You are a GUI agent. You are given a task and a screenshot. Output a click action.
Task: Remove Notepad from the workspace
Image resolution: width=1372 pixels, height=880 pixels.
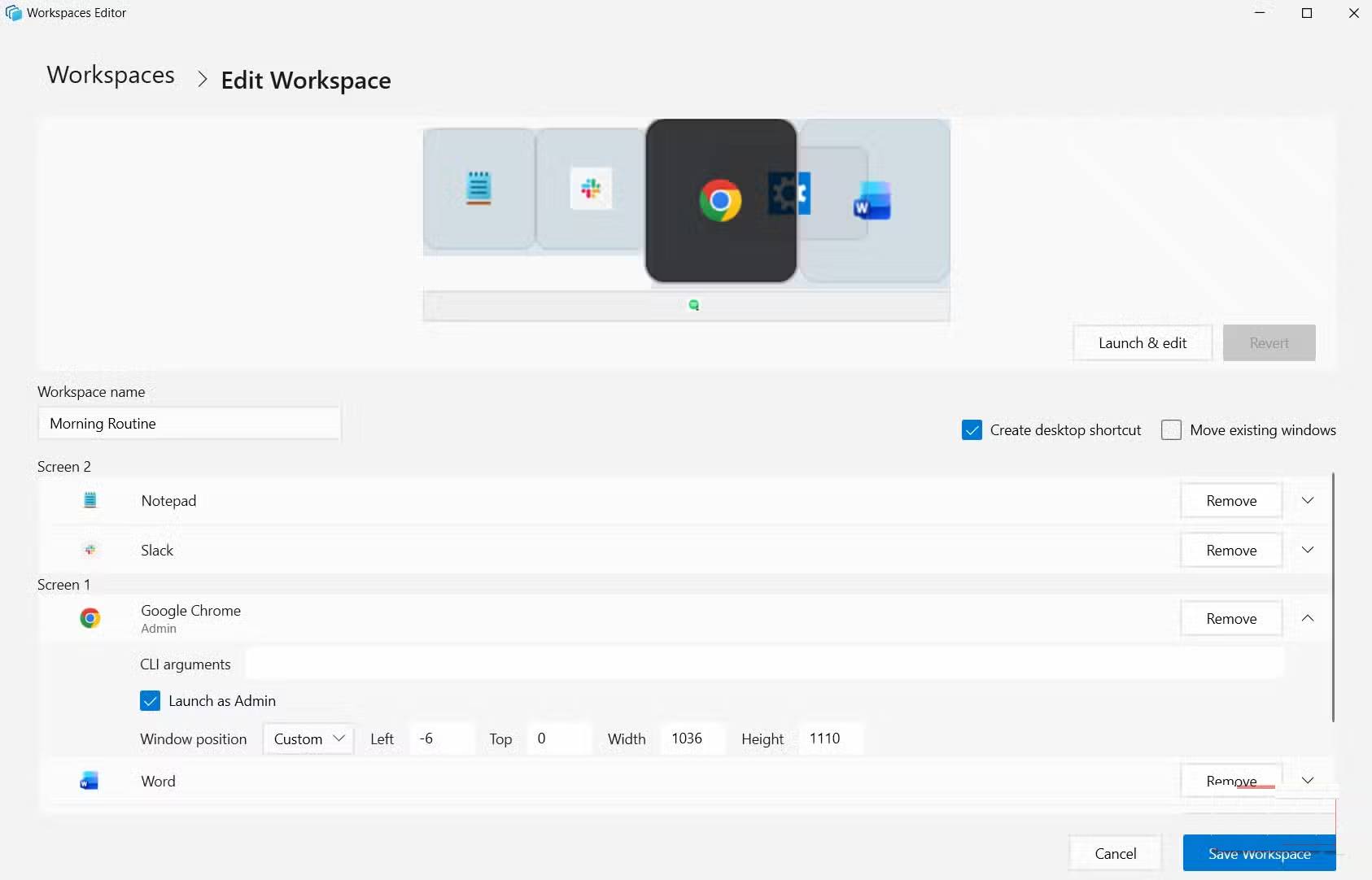1231,500
